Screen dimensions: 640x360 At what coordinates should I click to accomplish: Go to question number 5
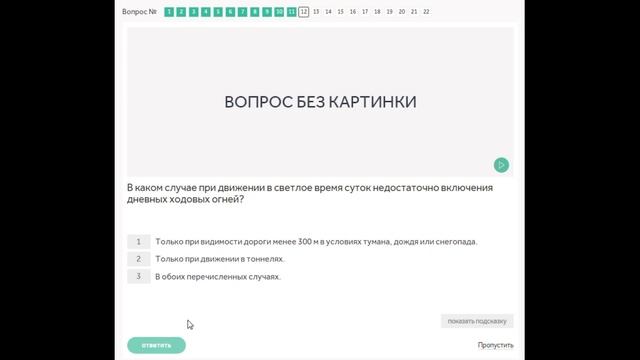(218, 12)
